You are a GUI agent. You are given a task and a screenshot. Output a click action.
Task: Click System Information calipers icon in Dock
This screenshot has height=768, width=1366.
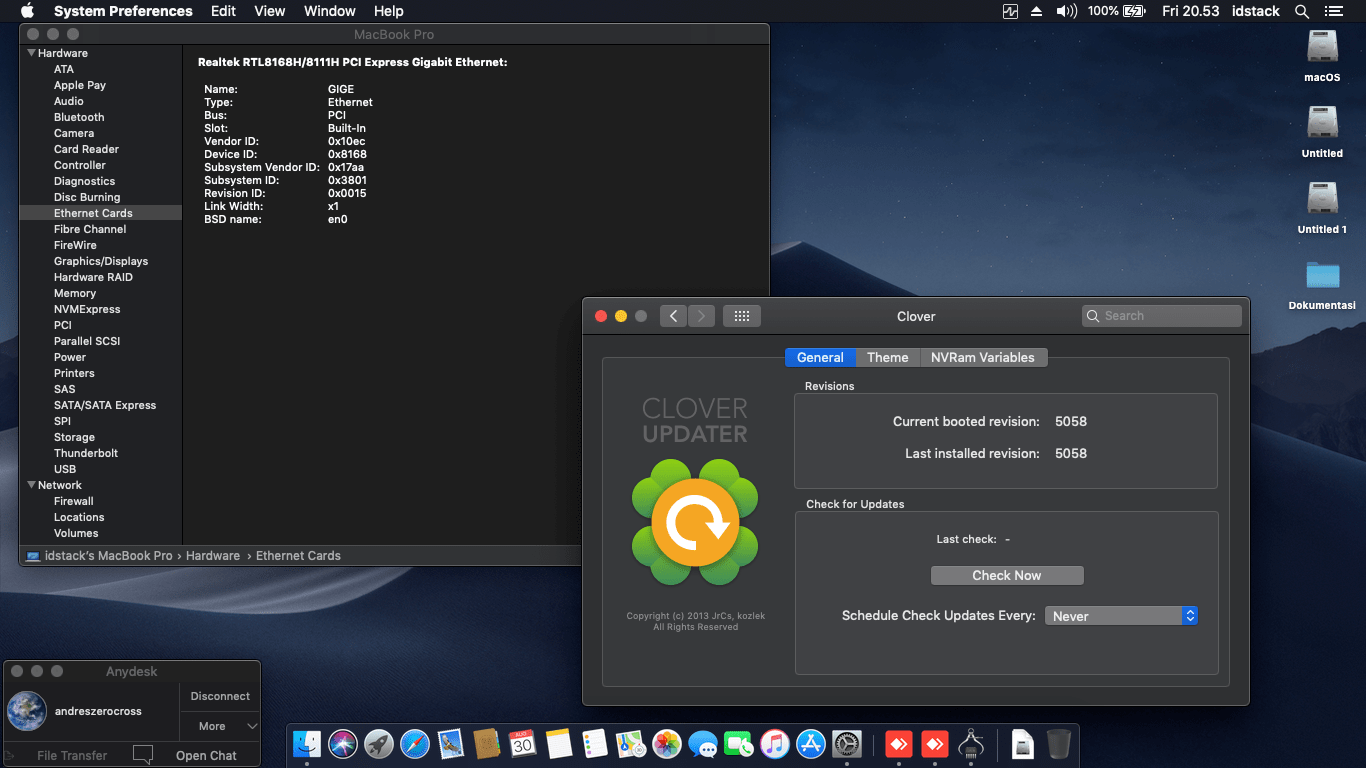click(x=971, y=744)
